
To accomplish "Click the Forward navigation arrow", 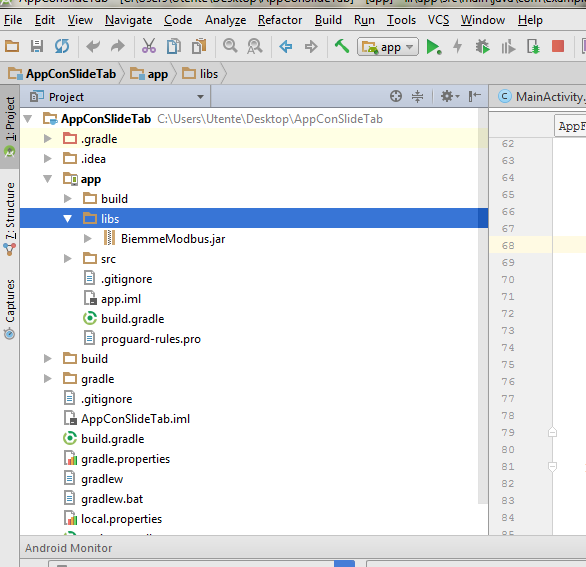I will [x=311, y=47].
